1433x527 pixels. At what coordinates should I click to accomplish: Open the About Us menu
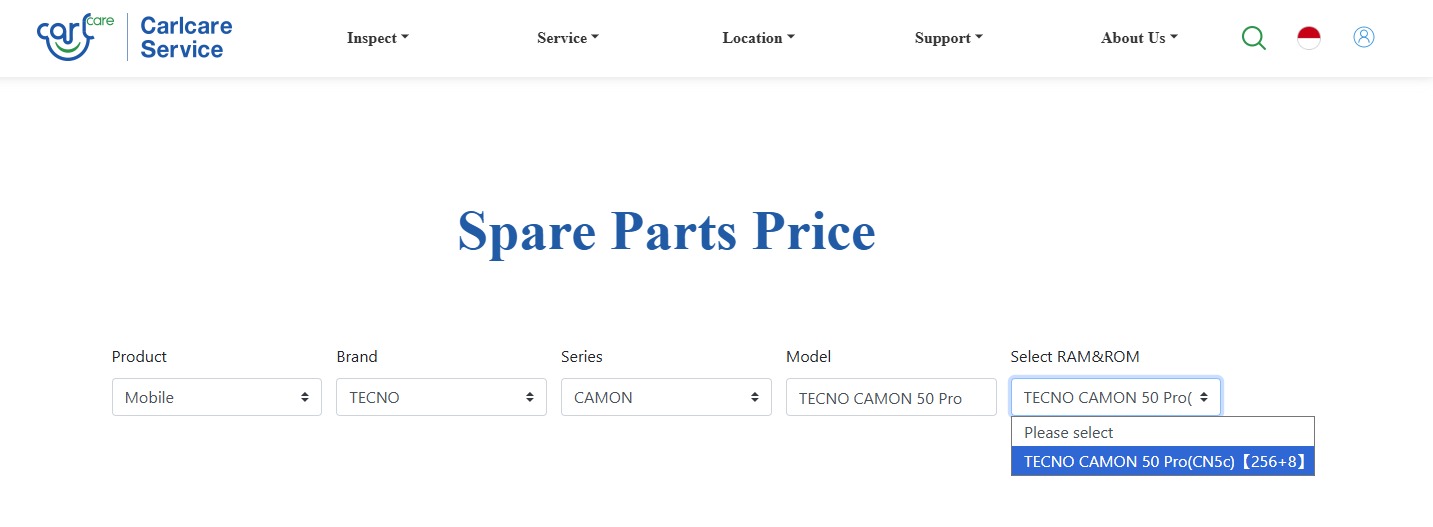pos(1139,38)
